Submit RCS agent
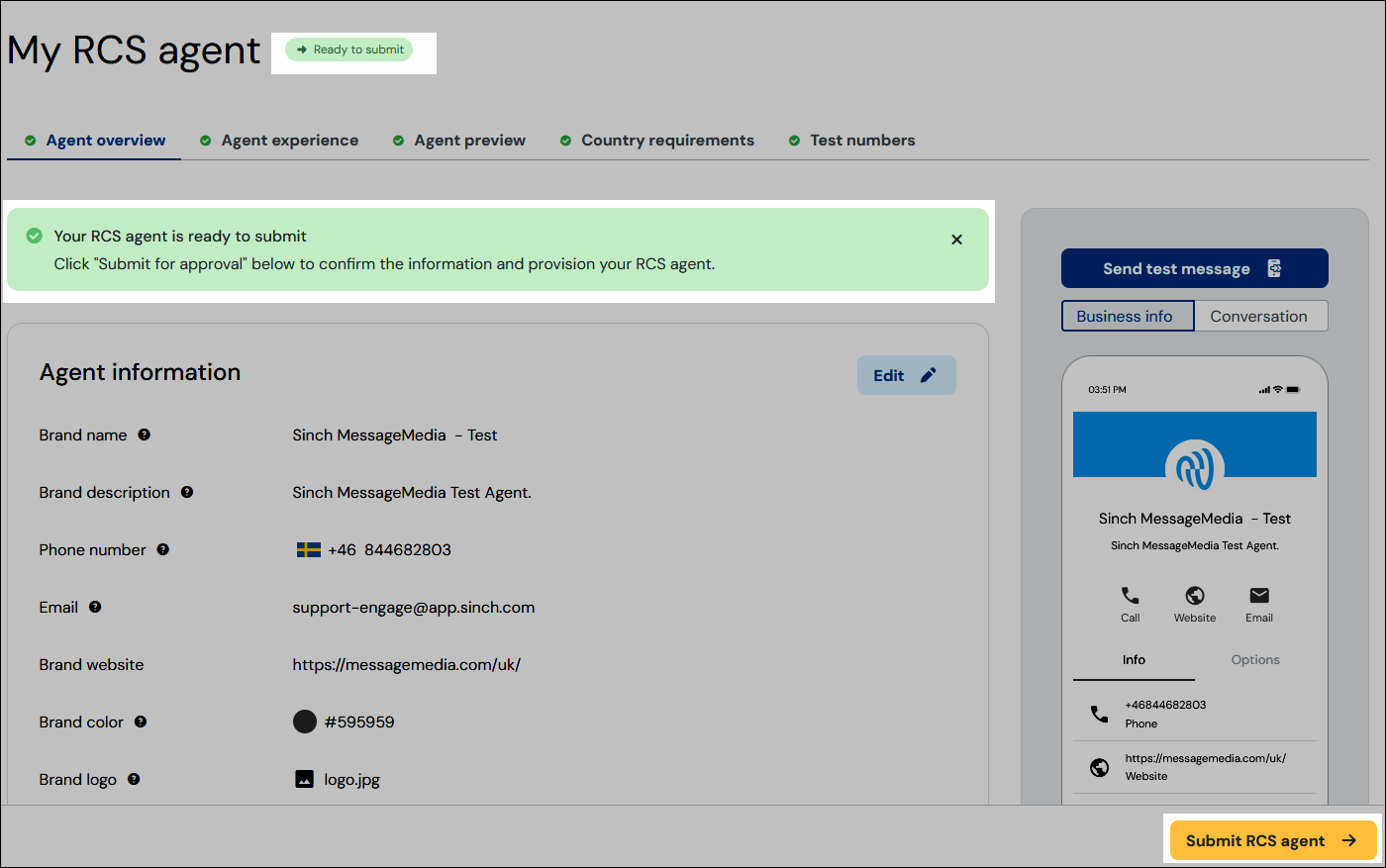The height and width of the screenshot is (868, 1386). pyautogui.click(x=1273, y=840)
